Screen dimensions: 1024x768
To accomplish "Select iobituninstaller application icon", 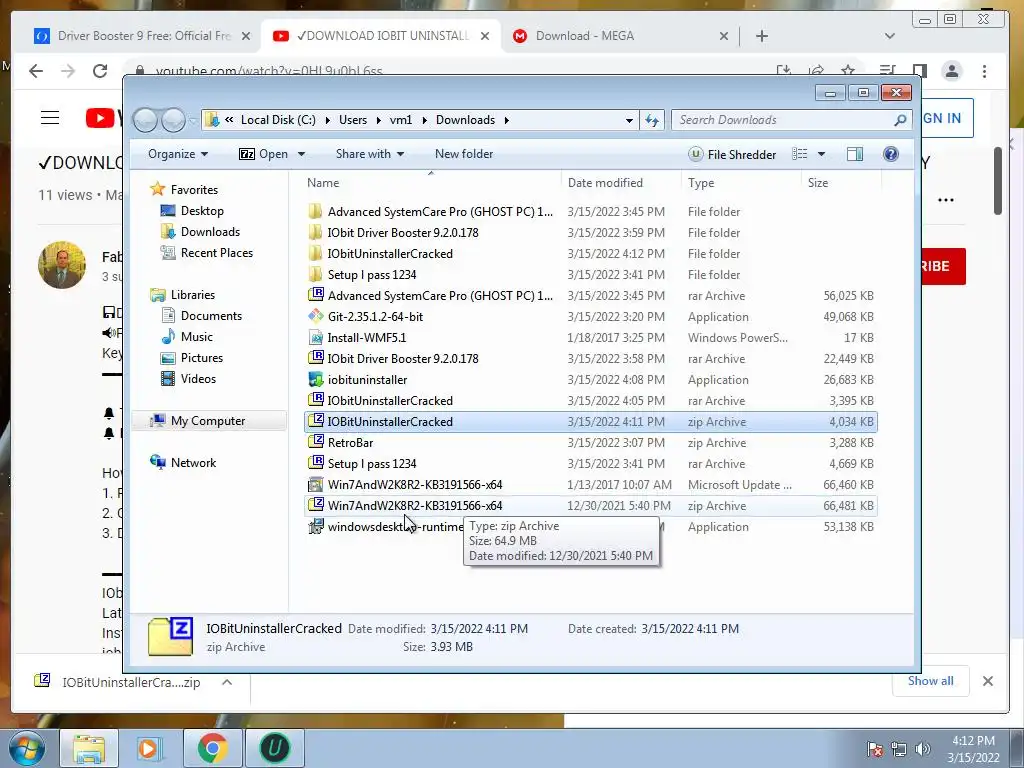I will point(316,379).
